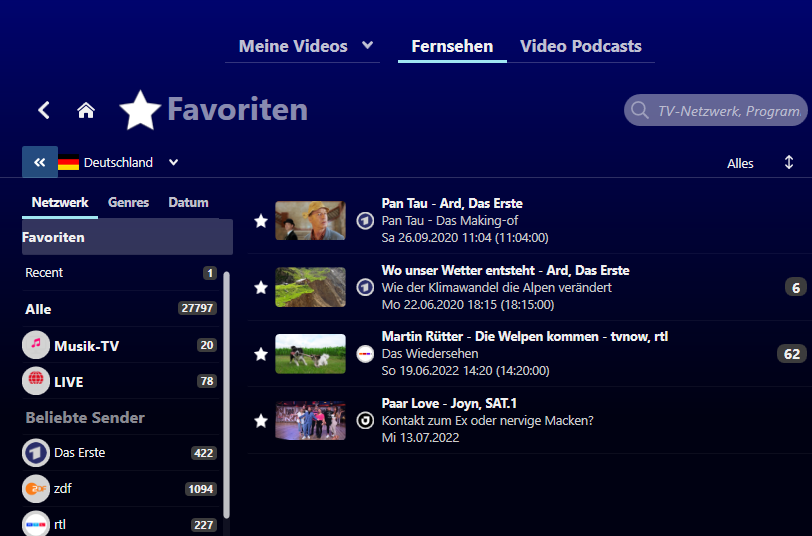Screen dimensions: 812x536
Task: Click the rtl logo beside Martin Rütter
Action: (365, 354)
